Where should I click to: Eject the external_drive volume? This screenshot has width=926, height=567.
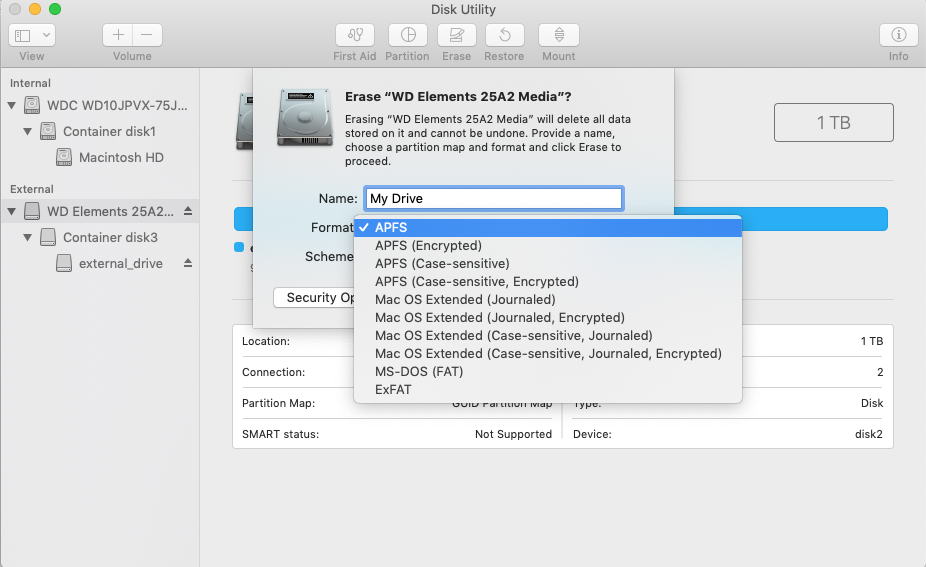(188, 263)
